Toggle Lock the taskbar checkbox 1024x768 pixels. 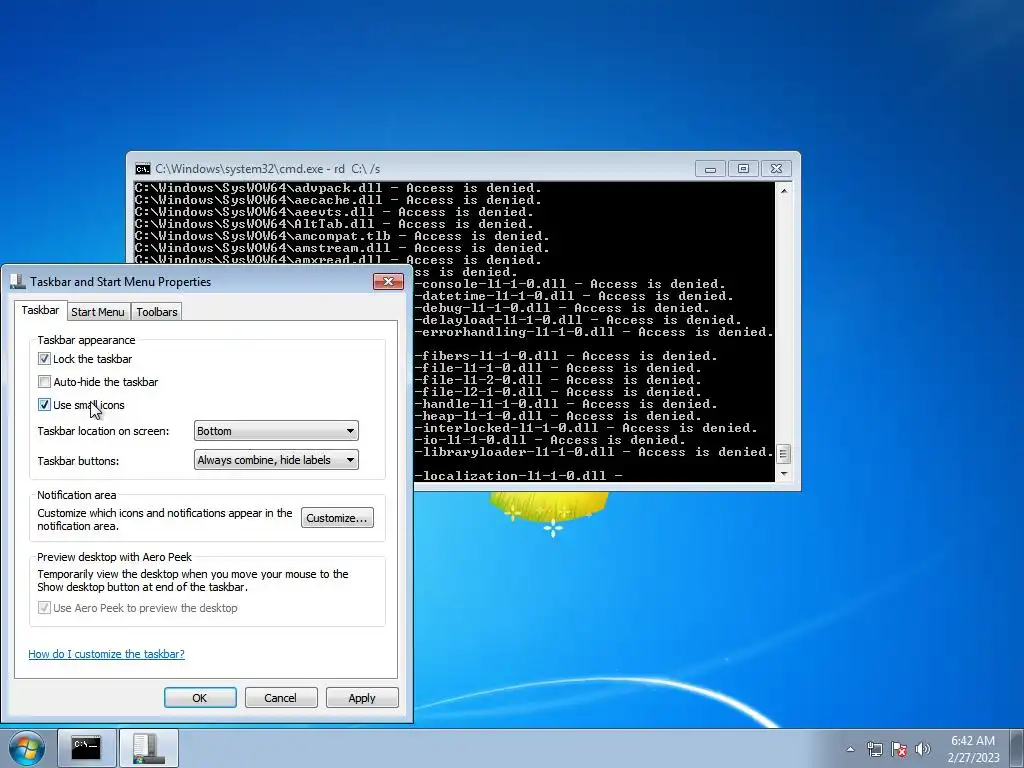tap(44, 359)
